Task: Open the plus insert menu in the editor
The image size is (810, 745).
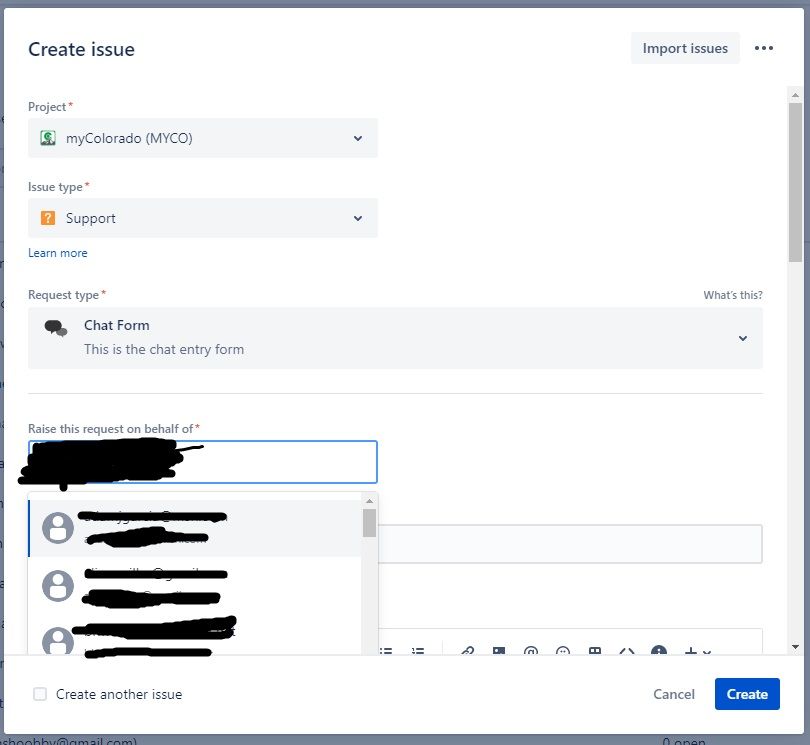Action: pyautogui.click(x=697, y=651)
